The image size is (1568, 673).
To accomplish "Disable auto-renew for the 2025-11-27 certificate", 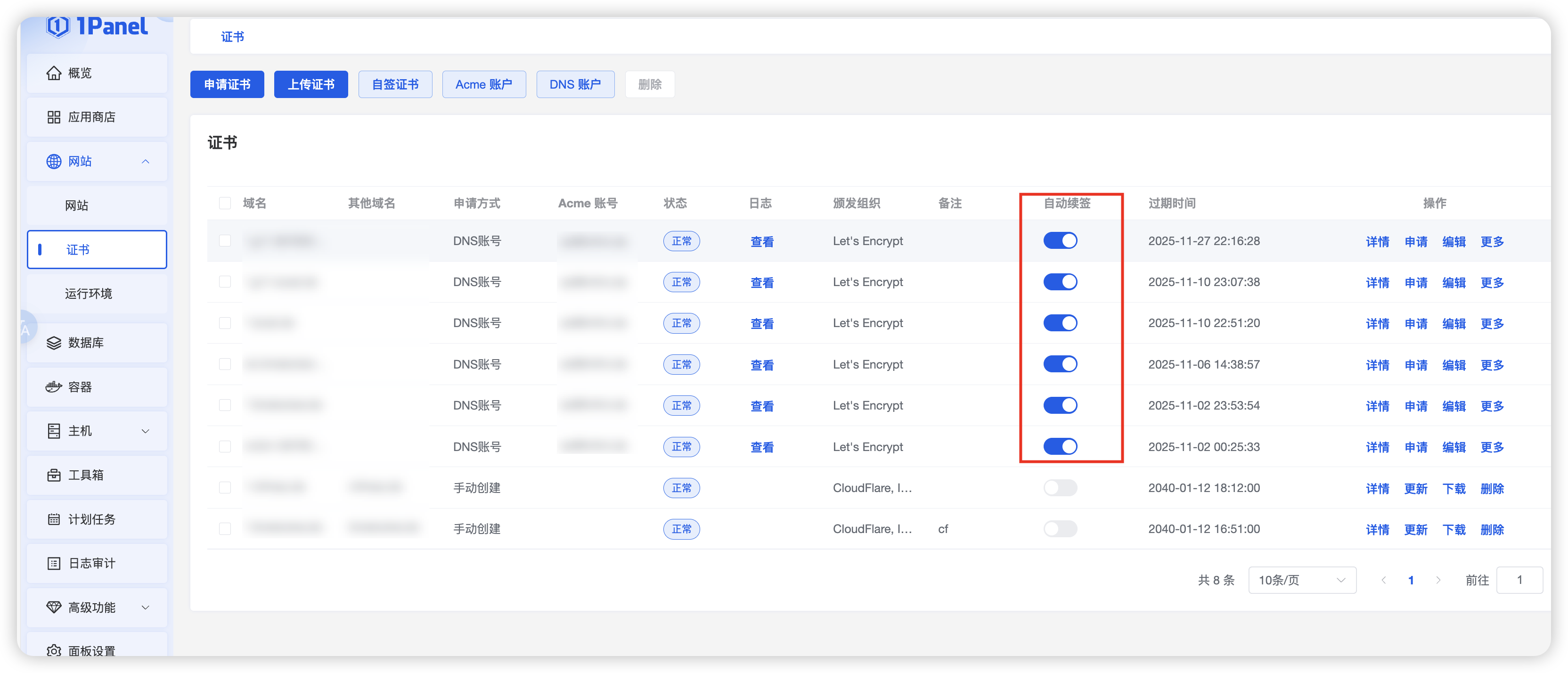I will click(x=1060, y=240).
